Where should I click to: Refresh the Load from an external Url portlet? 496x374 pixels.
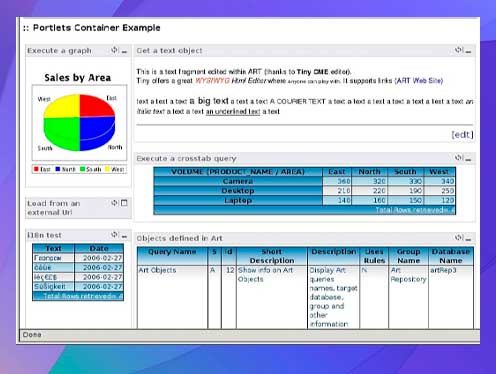coord(114,203)
